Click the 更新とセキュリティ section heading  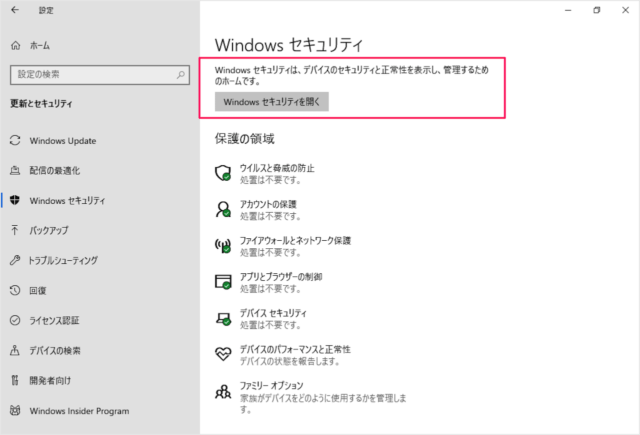[41, 104]
